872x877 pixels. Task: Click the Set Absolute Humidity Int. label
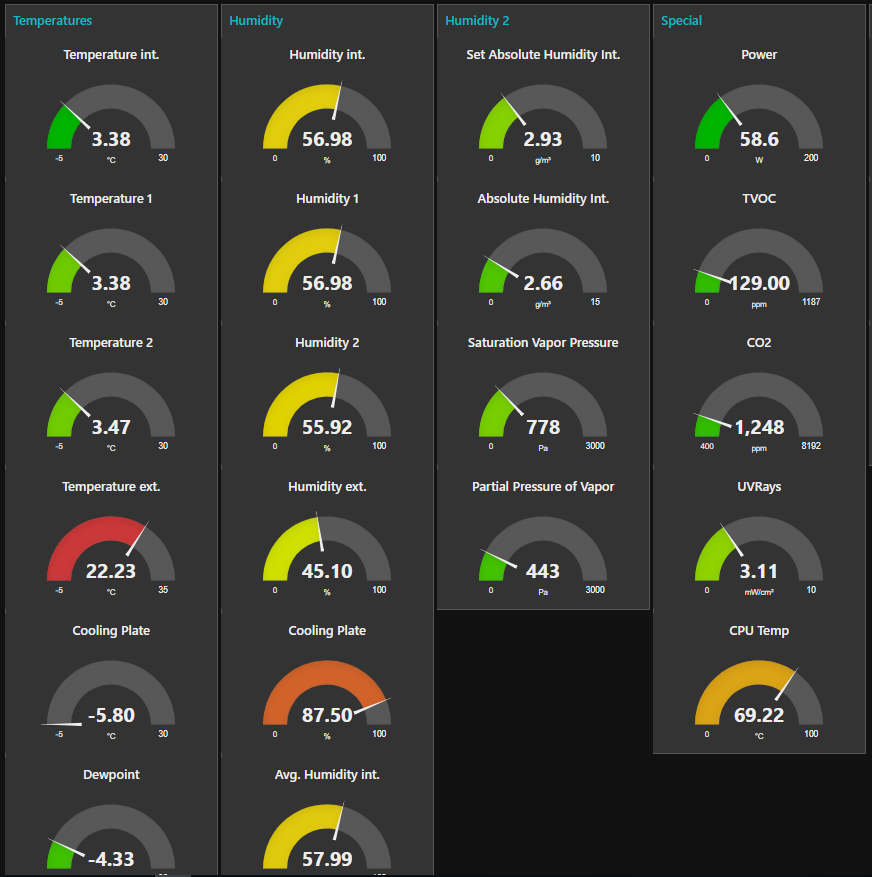(x=543, y=55)
